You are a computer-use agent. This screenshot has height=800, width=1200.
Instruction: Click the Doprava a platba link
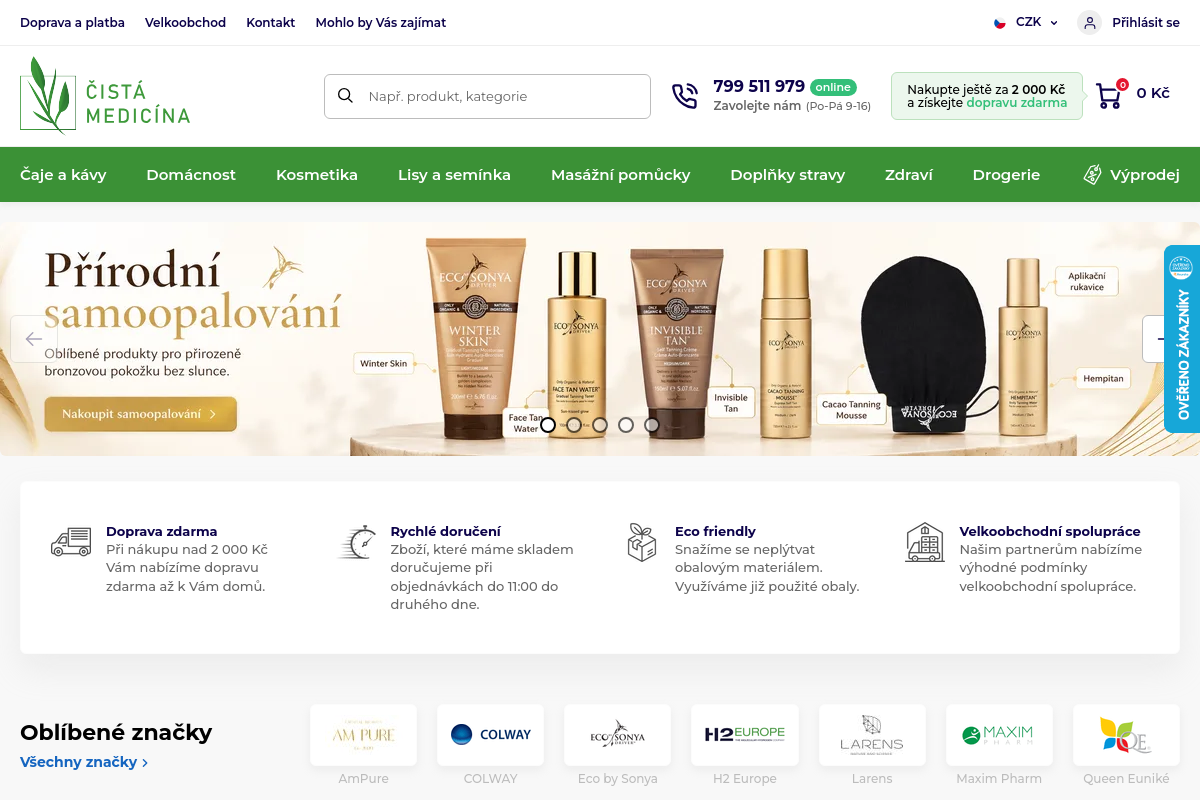pyautogui.click(x=72, y=22)
